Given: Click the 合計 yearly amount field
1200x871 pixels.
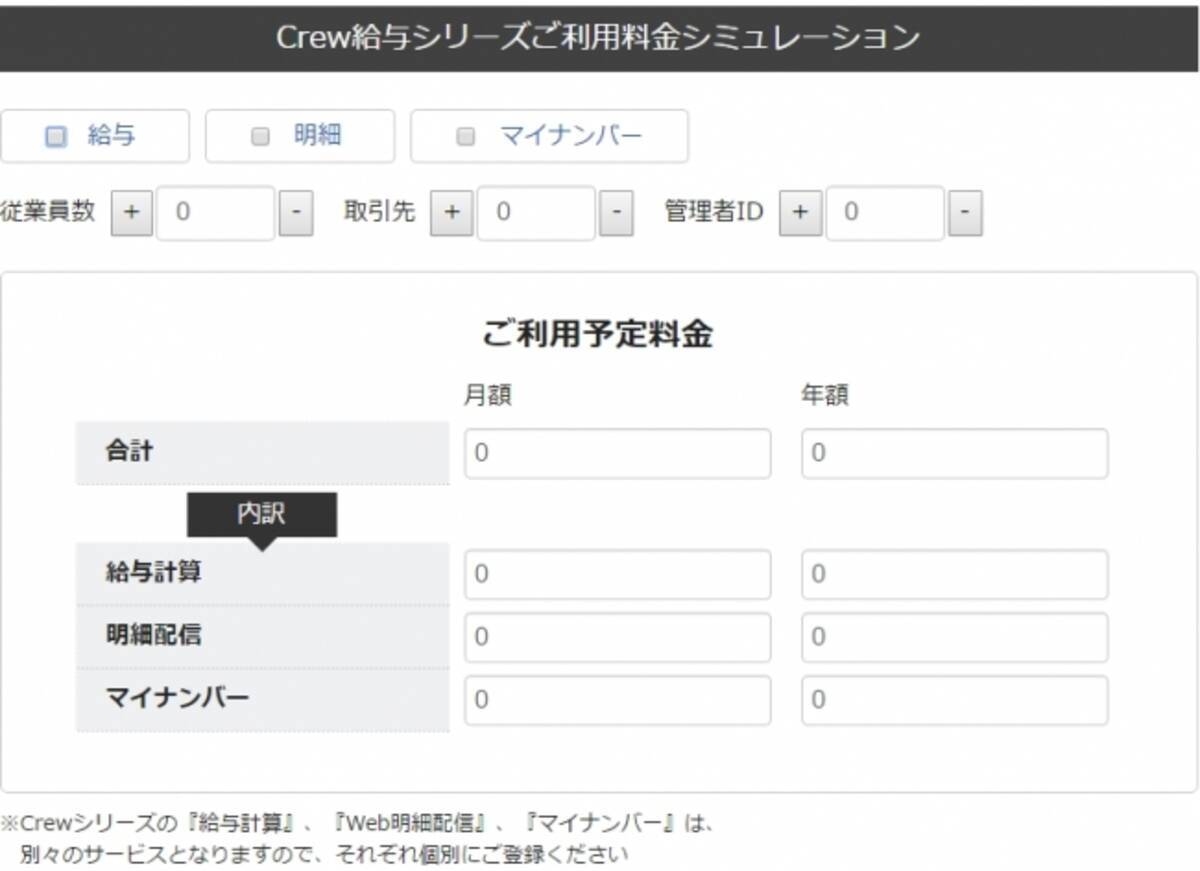Looking at the screenshot, I should pos(954,454).
